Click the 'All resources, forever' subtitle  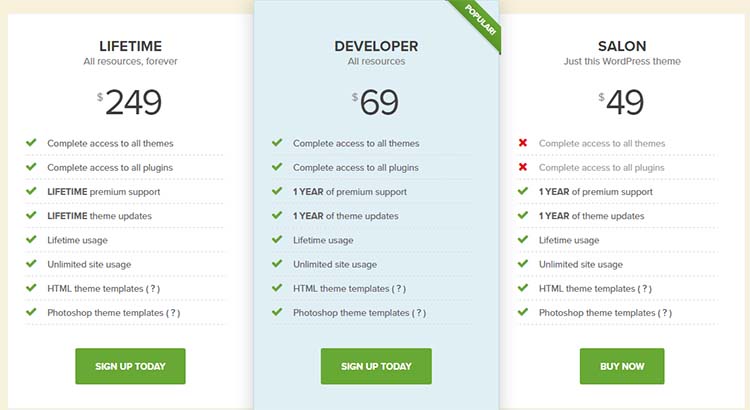point(131,61)
